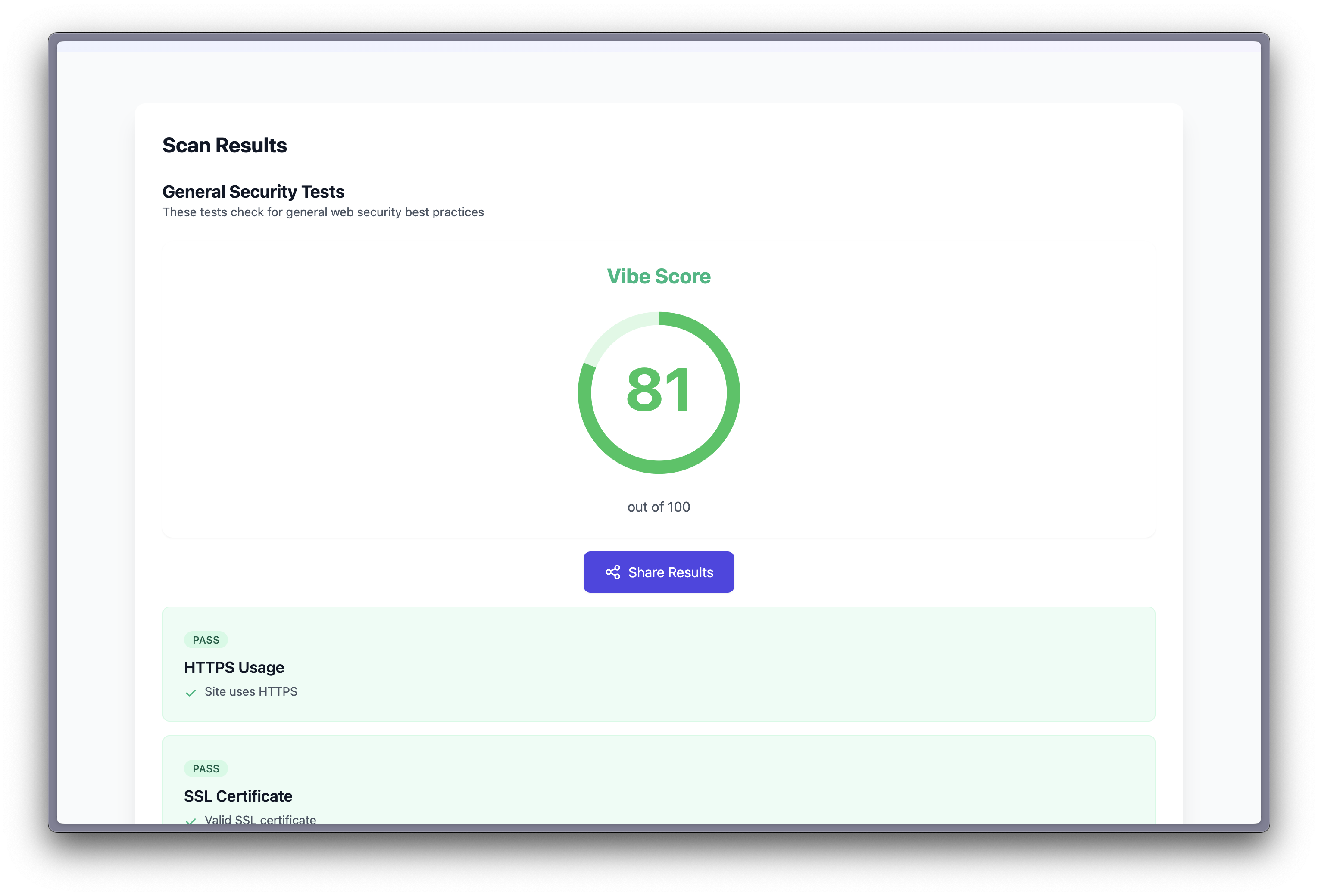This screenshot has width=1318, height=896.
Task: Open the HTTPS Usage test title
Action: 234,668
